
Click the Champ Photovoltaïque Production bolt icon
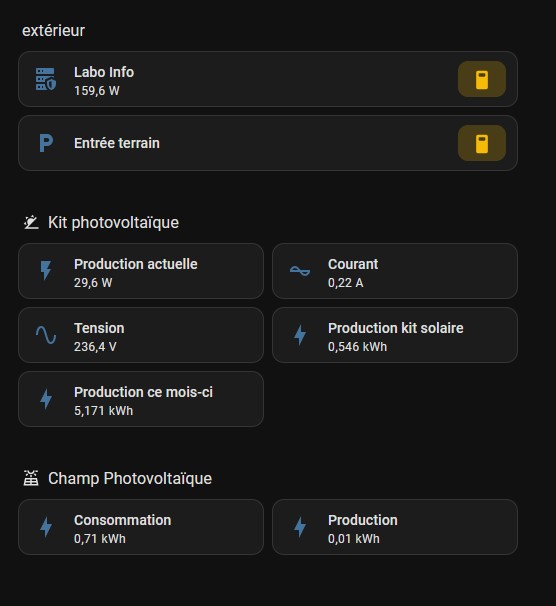coord(300,527)
